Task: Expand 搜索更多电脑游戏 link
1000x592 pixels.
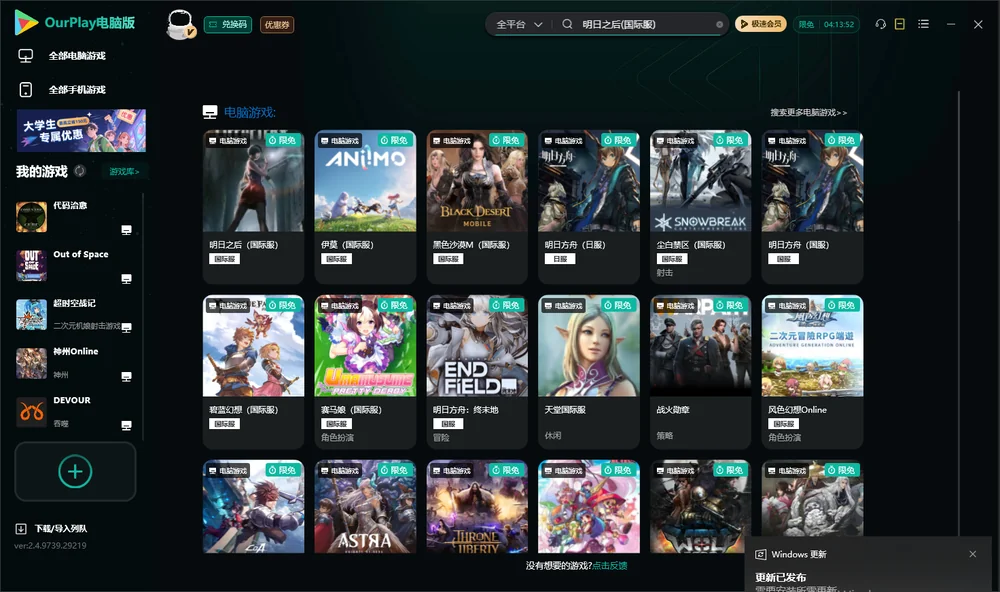Action: (808, 112)
